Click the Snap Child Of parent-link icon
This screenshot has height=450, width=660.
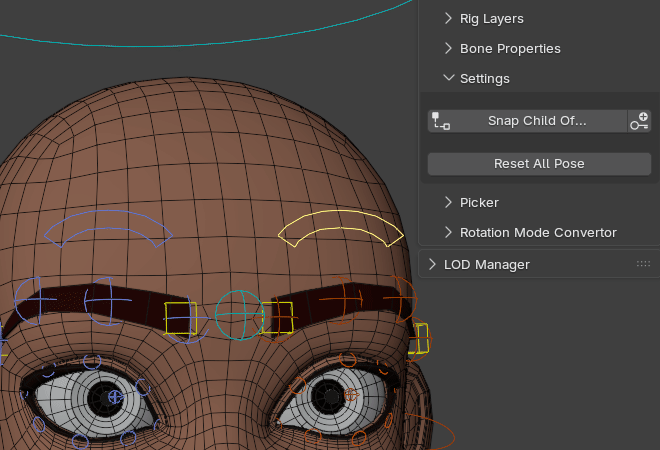[441, 121]
